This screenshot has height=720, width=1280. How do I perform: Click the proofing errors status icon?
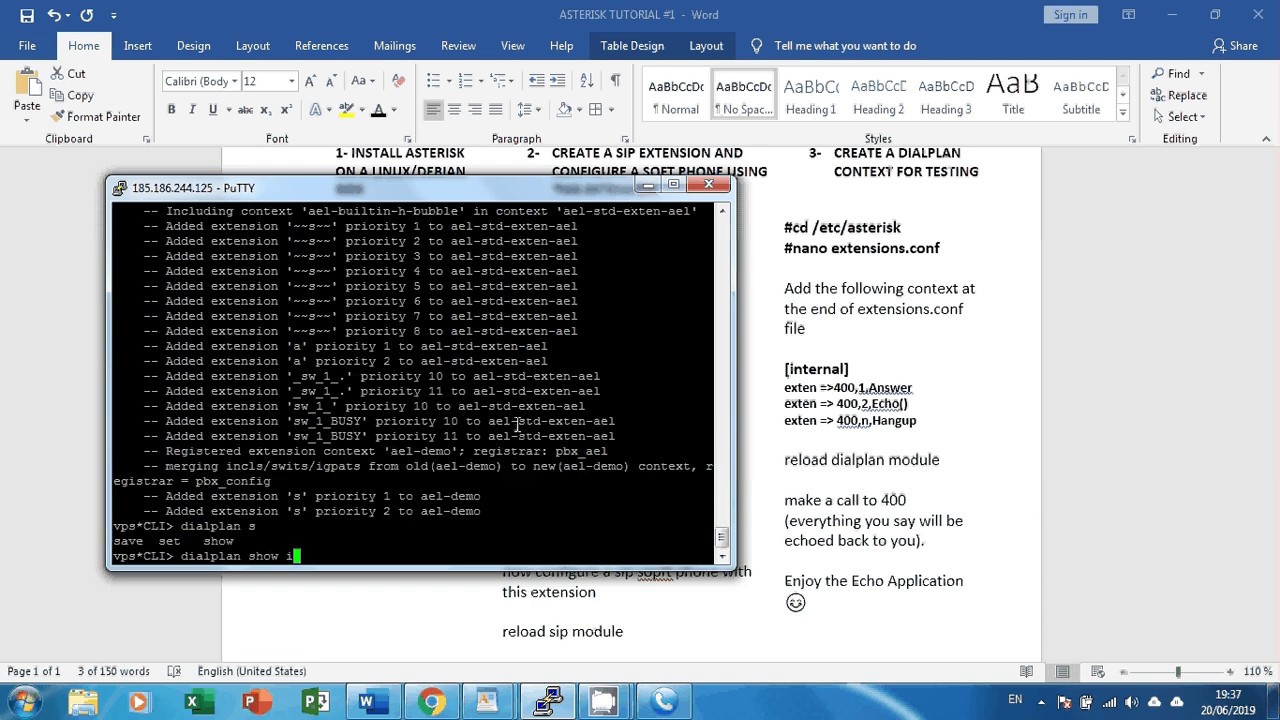coord(174,672)
